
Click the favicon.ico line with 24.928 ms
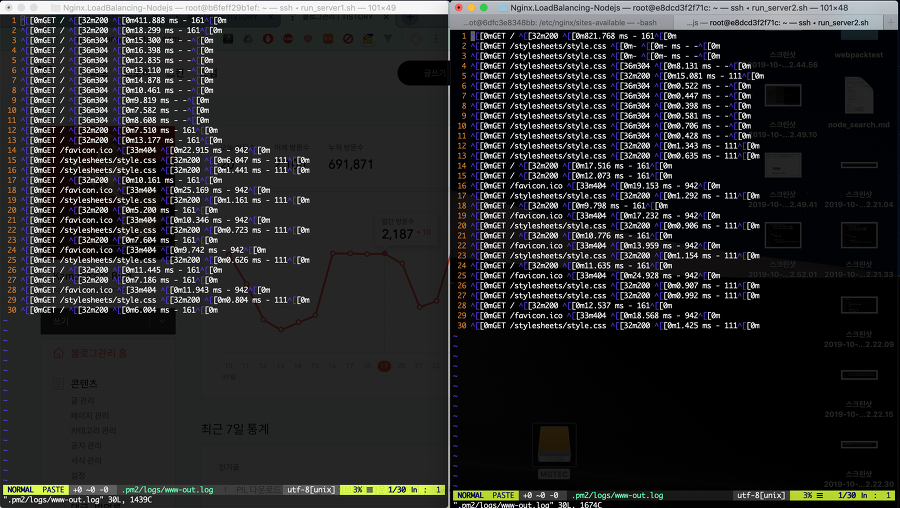[x=595, y=276]
